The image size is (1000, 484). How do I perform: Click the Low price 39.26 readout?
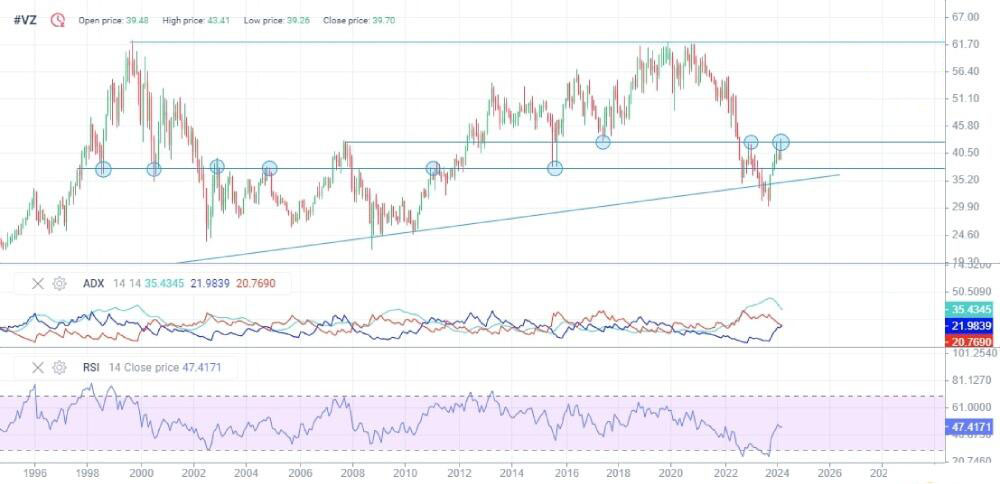pyautogui.click(x=277, y=20)
